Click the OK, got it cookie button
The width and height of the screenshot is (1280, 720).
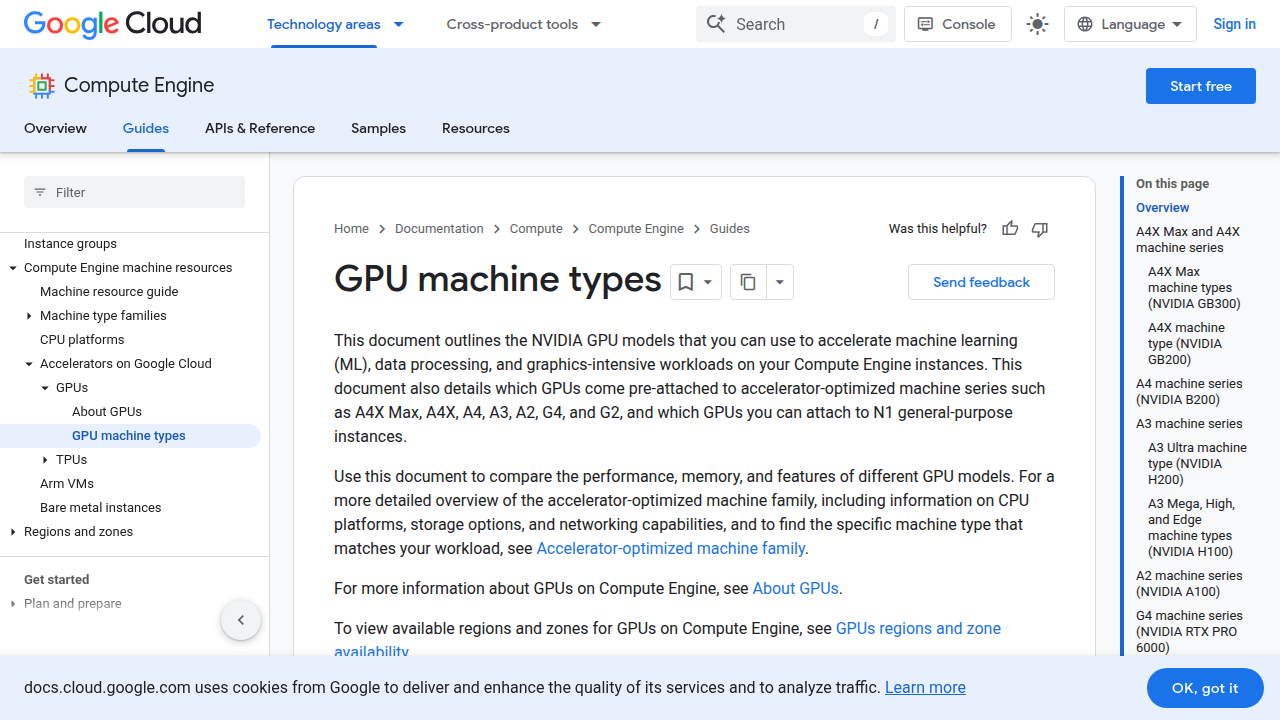[x=1205, y=688]
